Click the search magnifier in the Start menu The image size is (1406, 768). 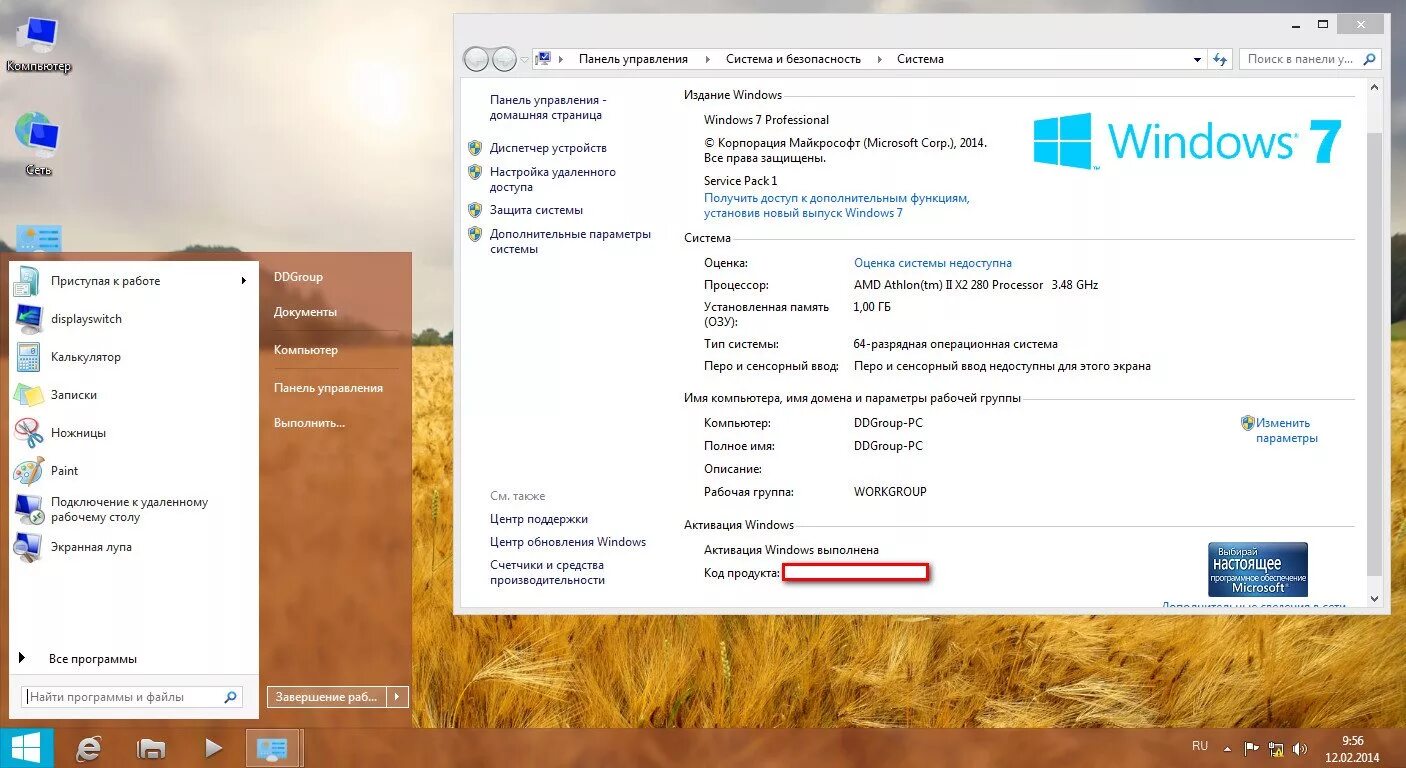coord(230,697)
